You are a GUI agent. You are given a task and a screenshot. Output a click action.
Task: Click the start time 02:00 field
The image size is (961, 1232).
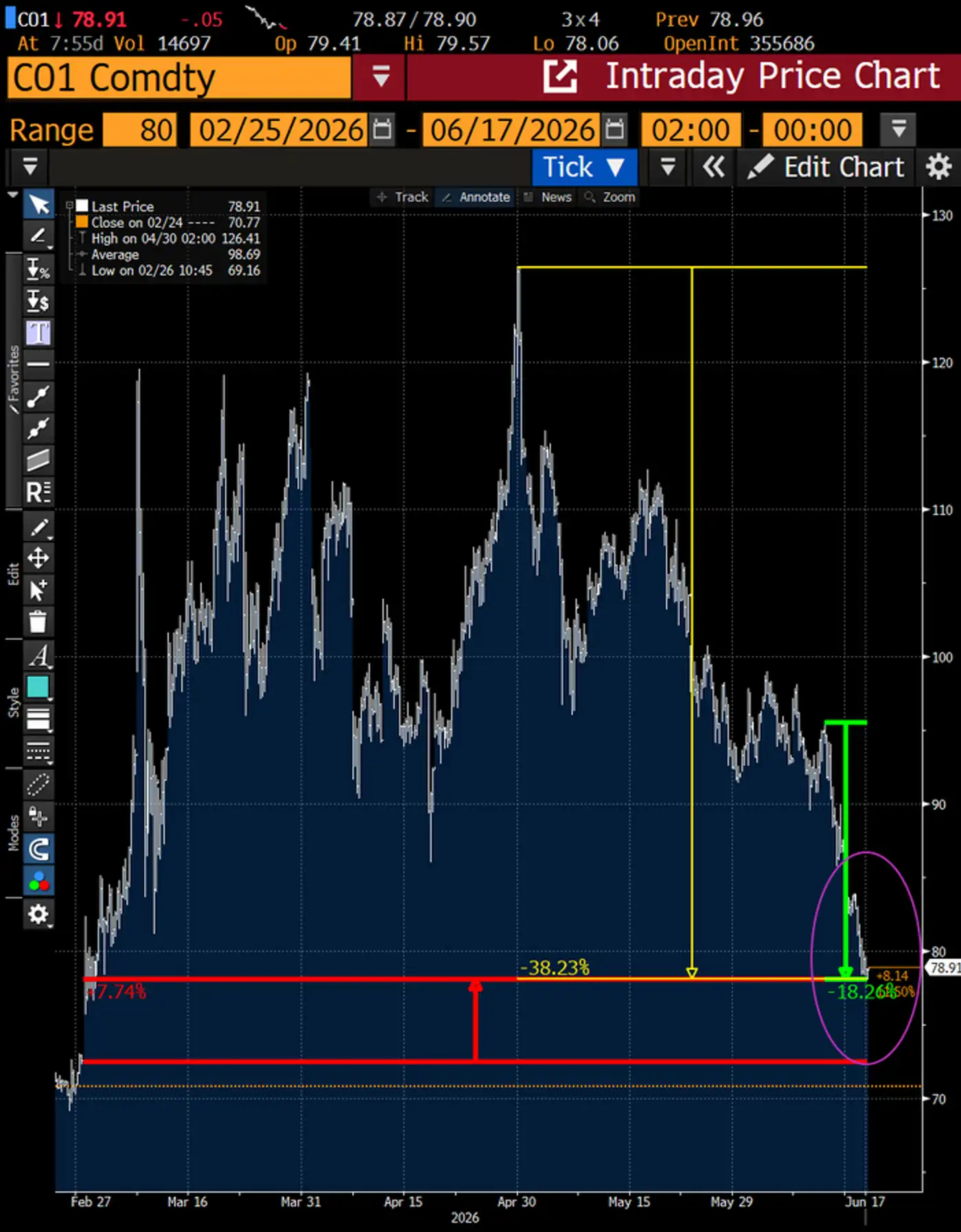691,130
